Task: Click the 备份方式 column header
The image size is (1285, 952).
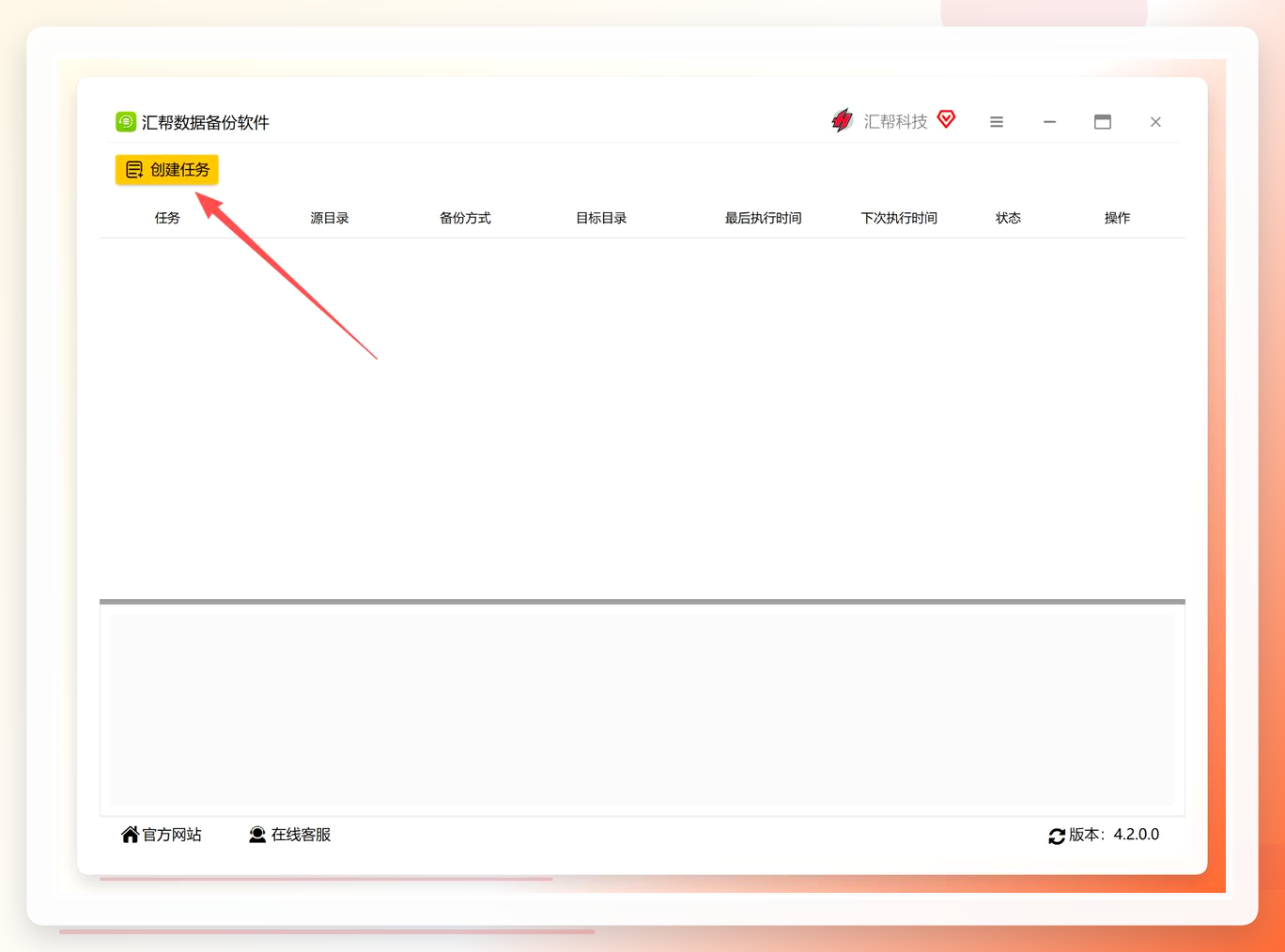Action: pyautogui.click(x=465, y=218)
